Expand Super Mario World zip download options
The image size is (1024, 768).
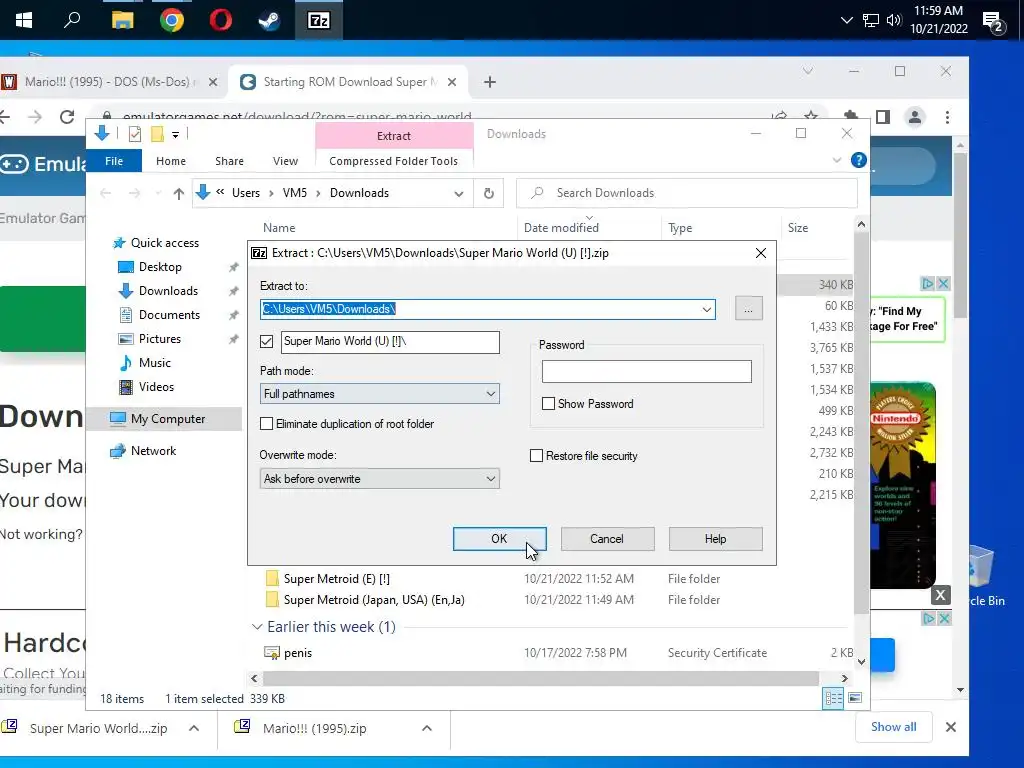pyautogui.click(x=194, y=728)
